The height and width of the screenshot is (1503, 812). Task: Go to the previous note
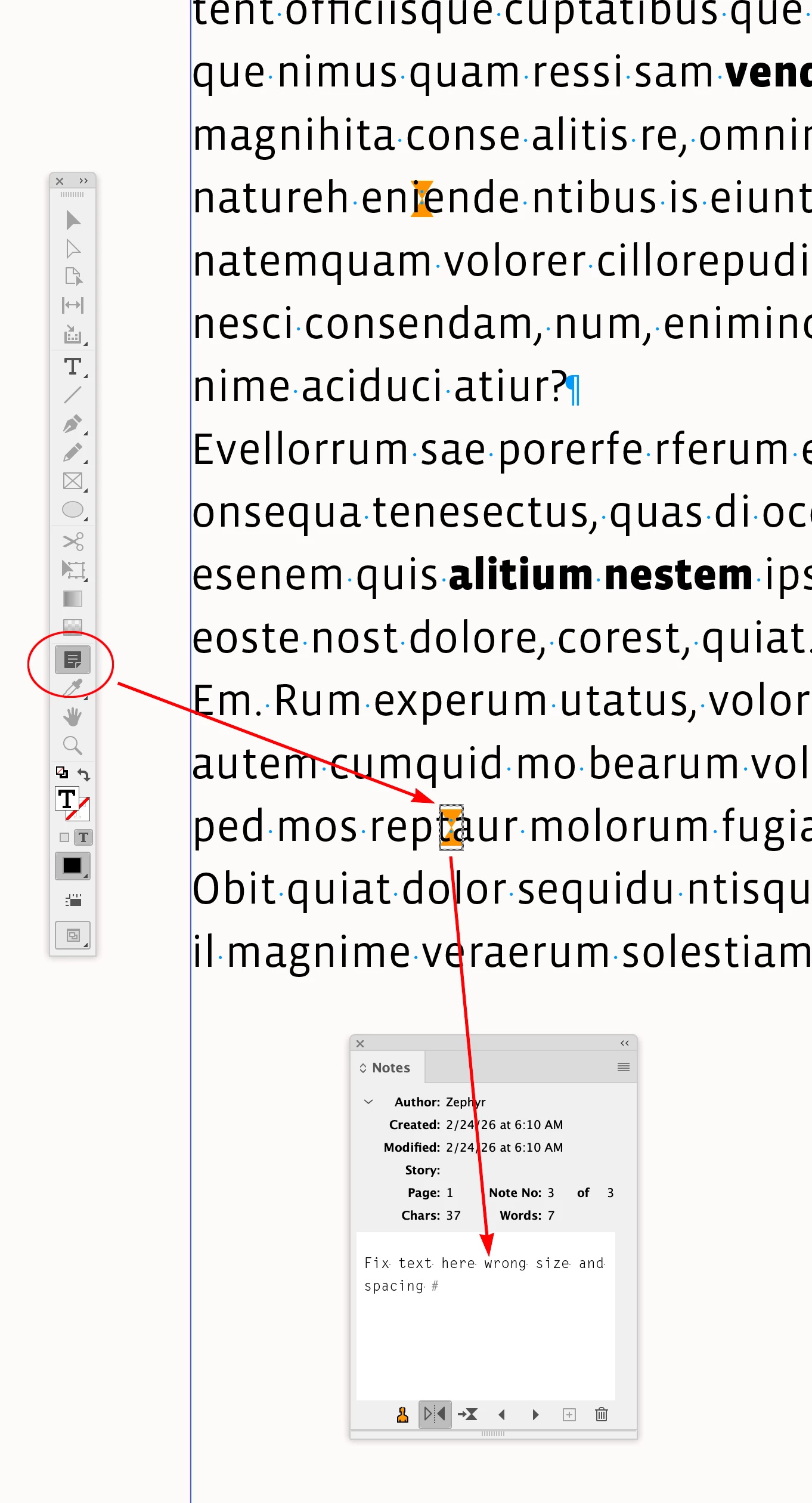point(502,1415)
